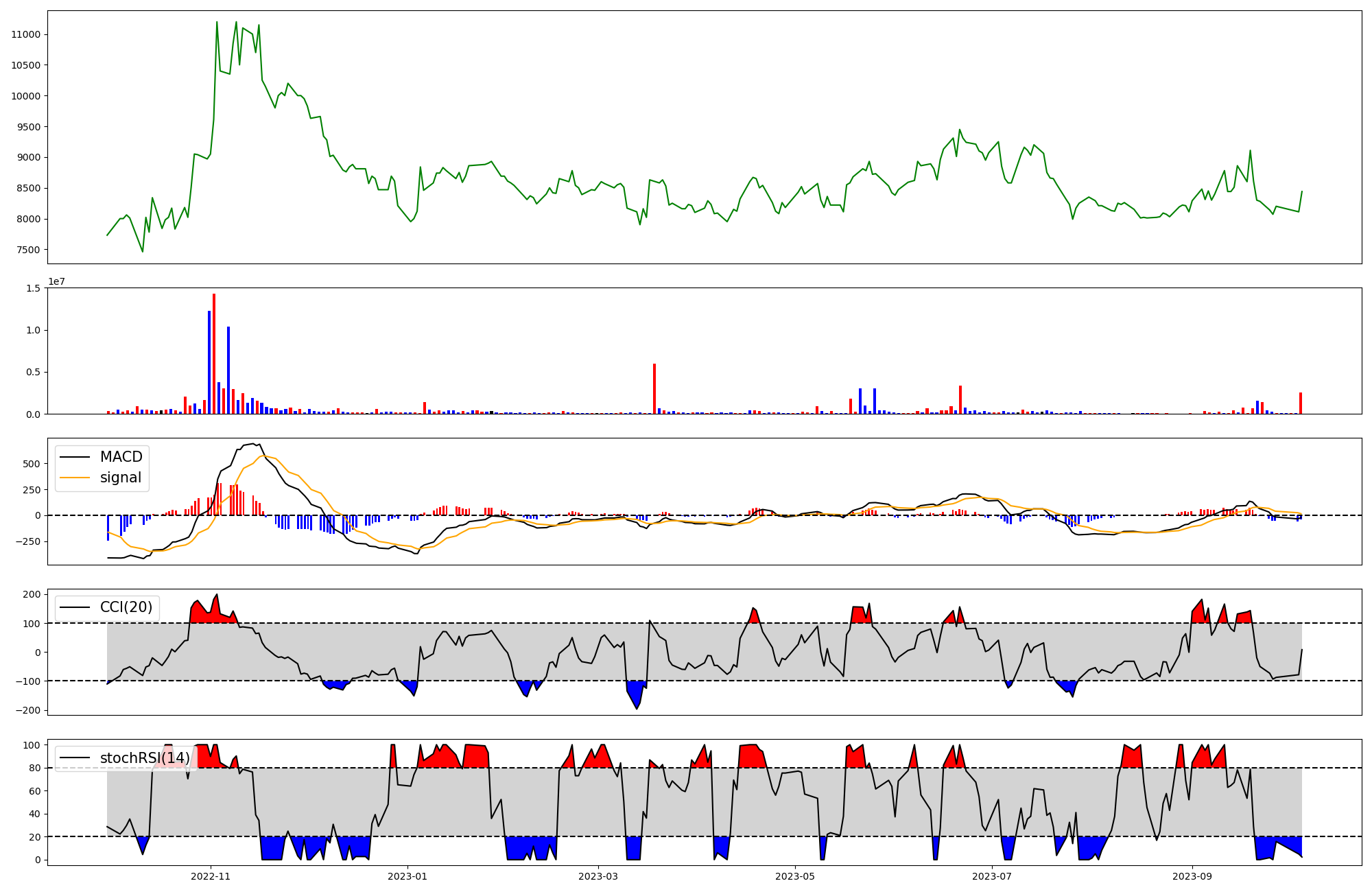Click the 2023-01 x-axis date label

pyautogui.click(x=408, y=876)
